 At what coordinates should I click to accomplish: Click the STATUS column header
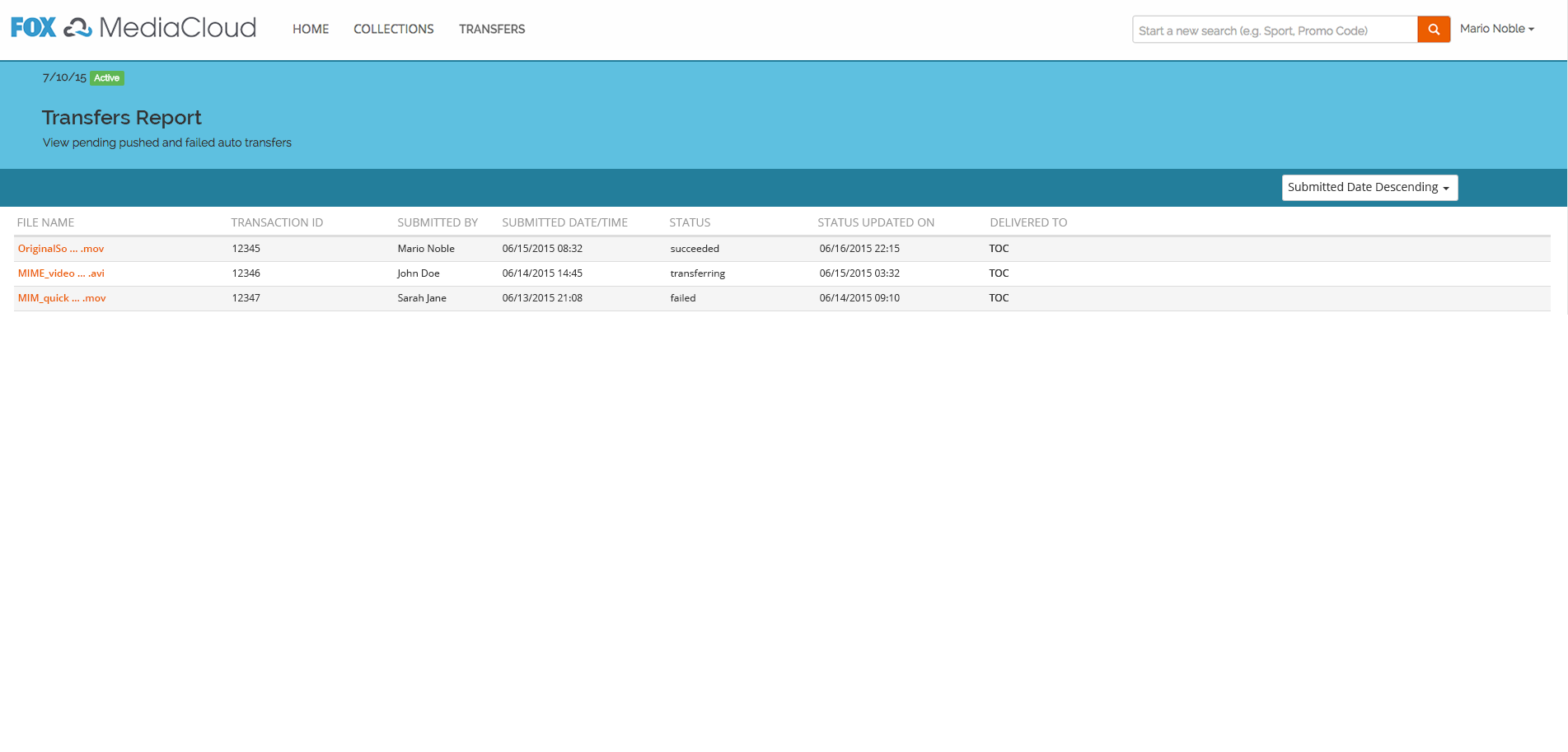(690, 222)
